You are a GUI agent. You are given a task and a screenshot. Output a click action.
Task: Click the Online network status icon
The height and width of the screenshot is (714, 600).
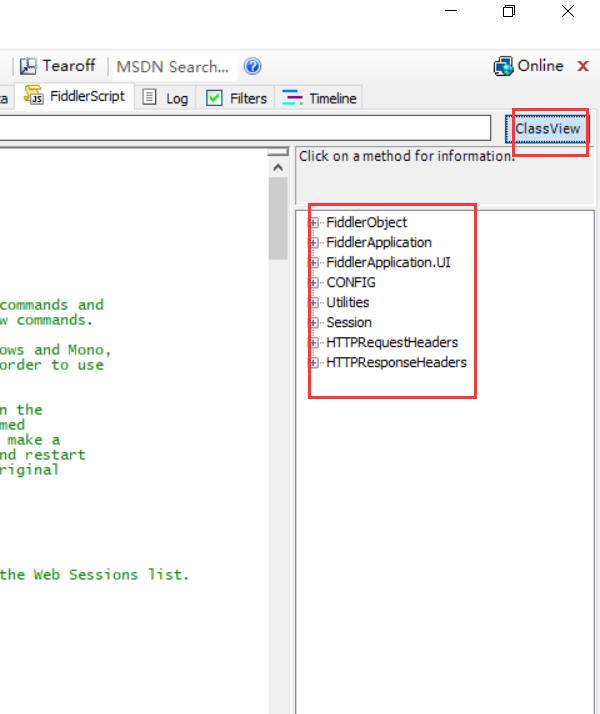point(503,66)
